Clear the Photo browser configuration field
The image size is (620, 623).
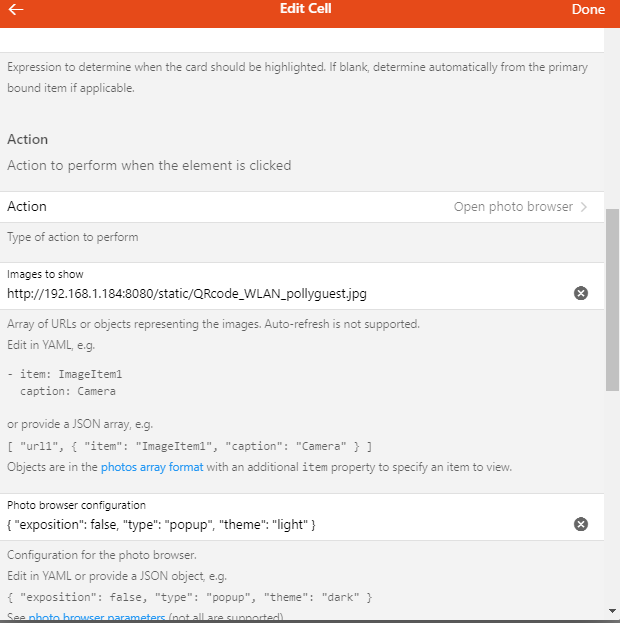pos(581,524)
